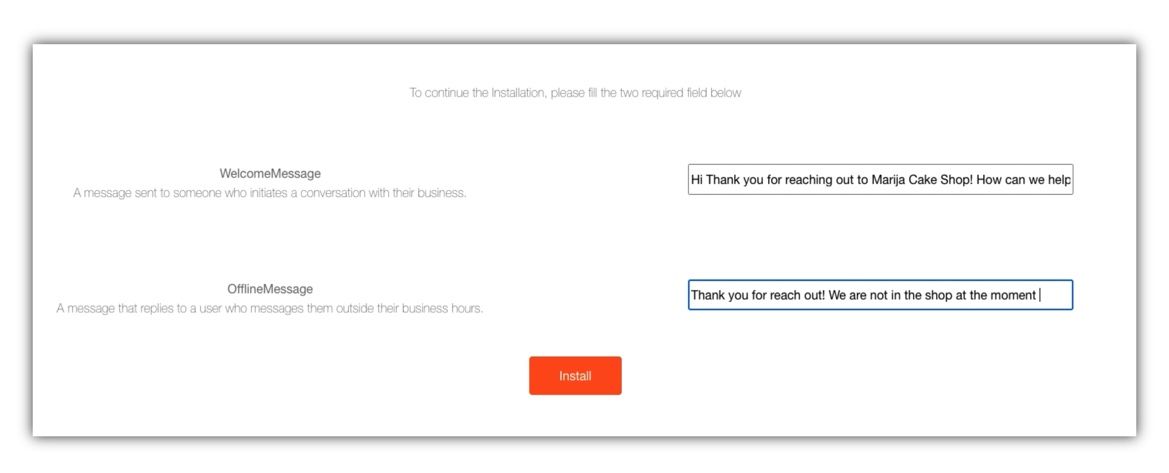Click the WelcomeMessage description text
Image resolution: width=1169 pixels, height=473 pixels.
coord(270,193)
